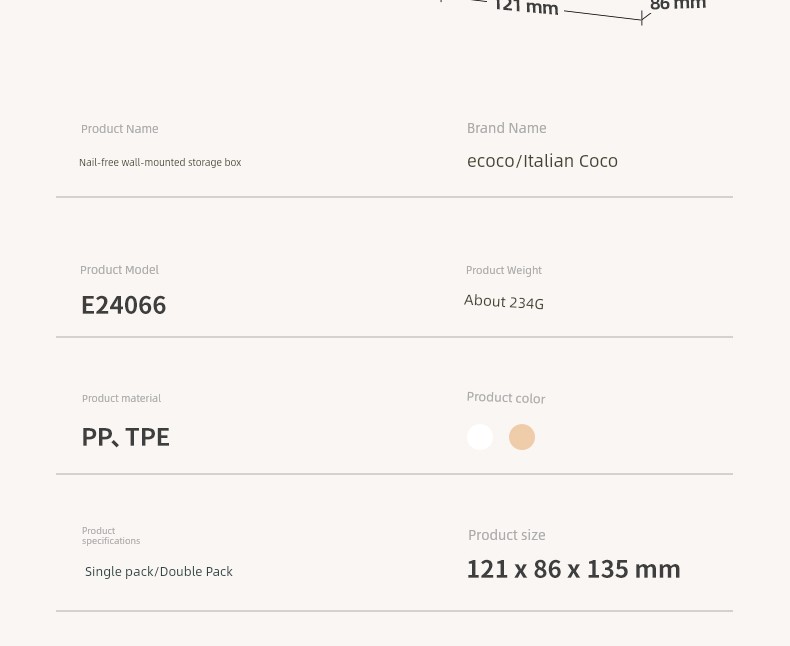Select the beige product color swatch

coord(522,437)
